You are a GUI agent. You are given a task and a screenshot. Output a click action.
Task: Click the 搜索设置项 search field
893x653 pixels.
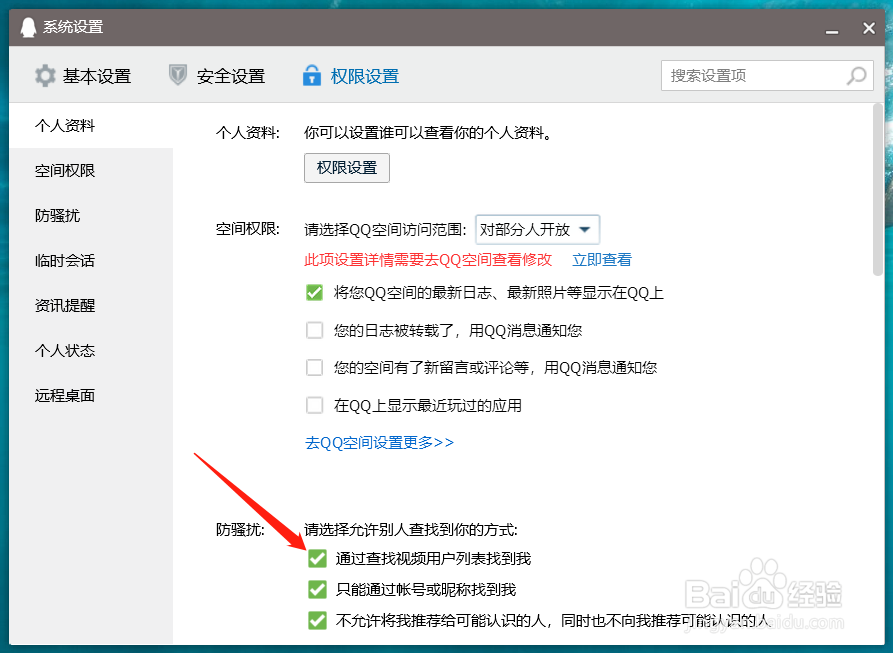(x=767, y=76)
